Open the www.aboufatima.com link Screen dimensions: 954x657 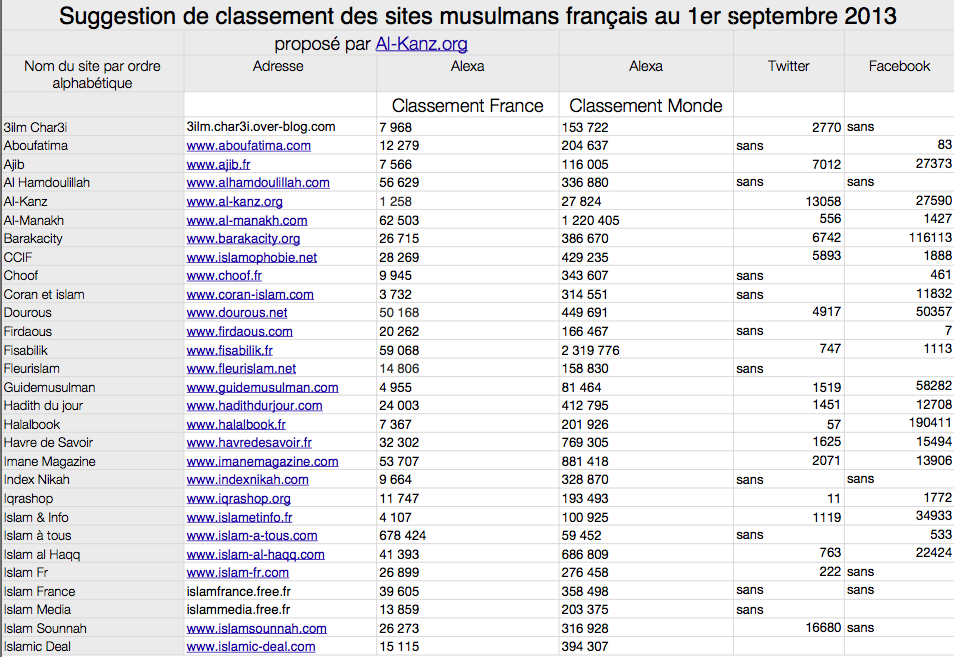point(248,146)
